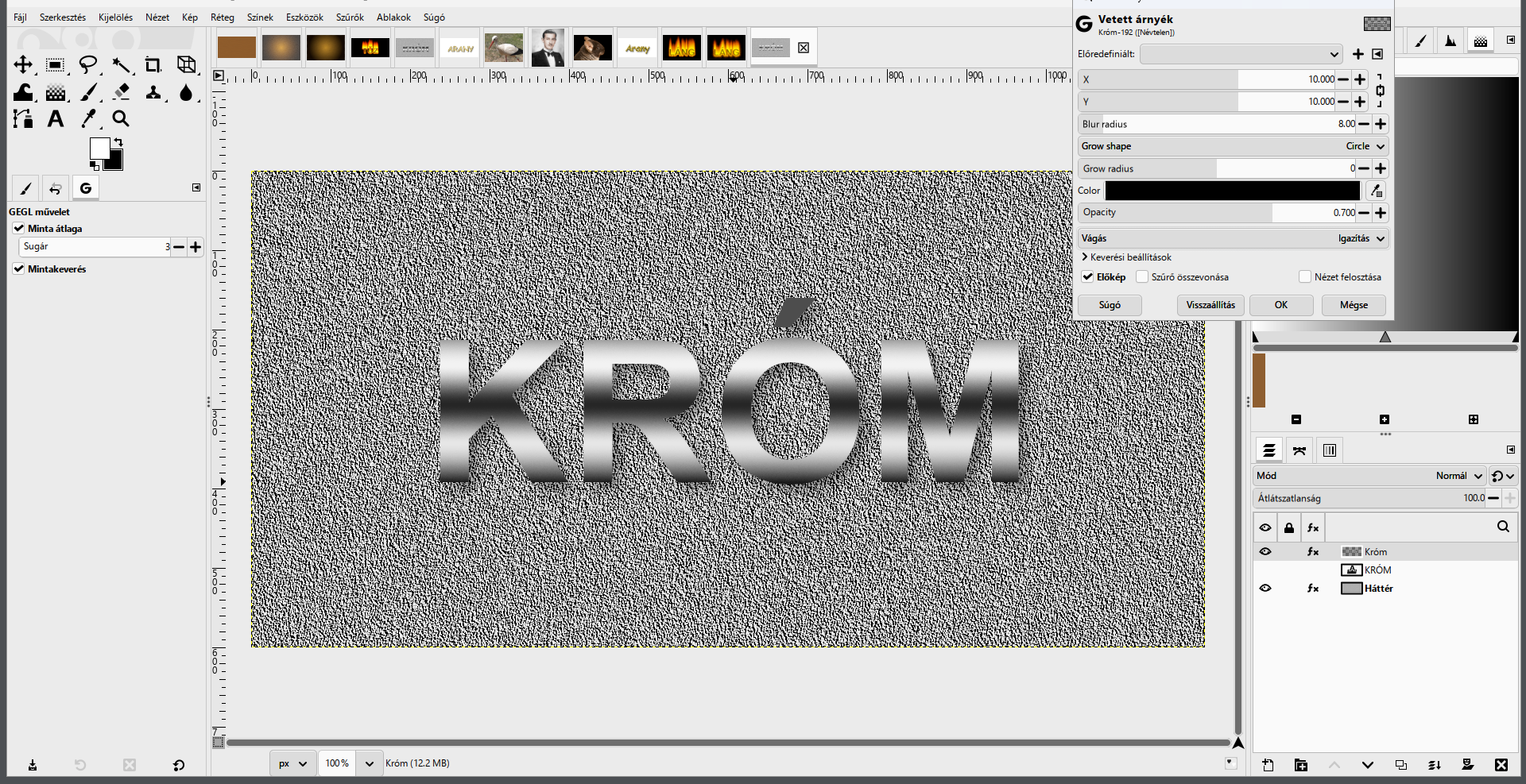Click the Visszaállítás reset button

(x=1210, y=305)
